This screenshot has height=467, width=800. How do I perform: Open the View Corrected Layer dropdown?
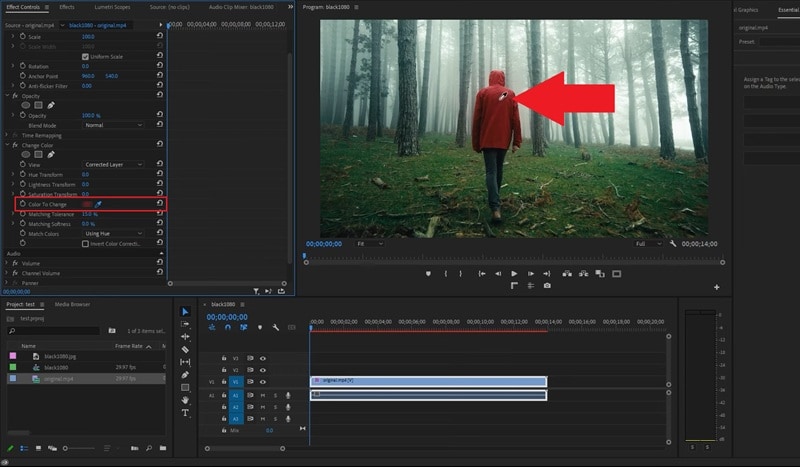[113, 164]
